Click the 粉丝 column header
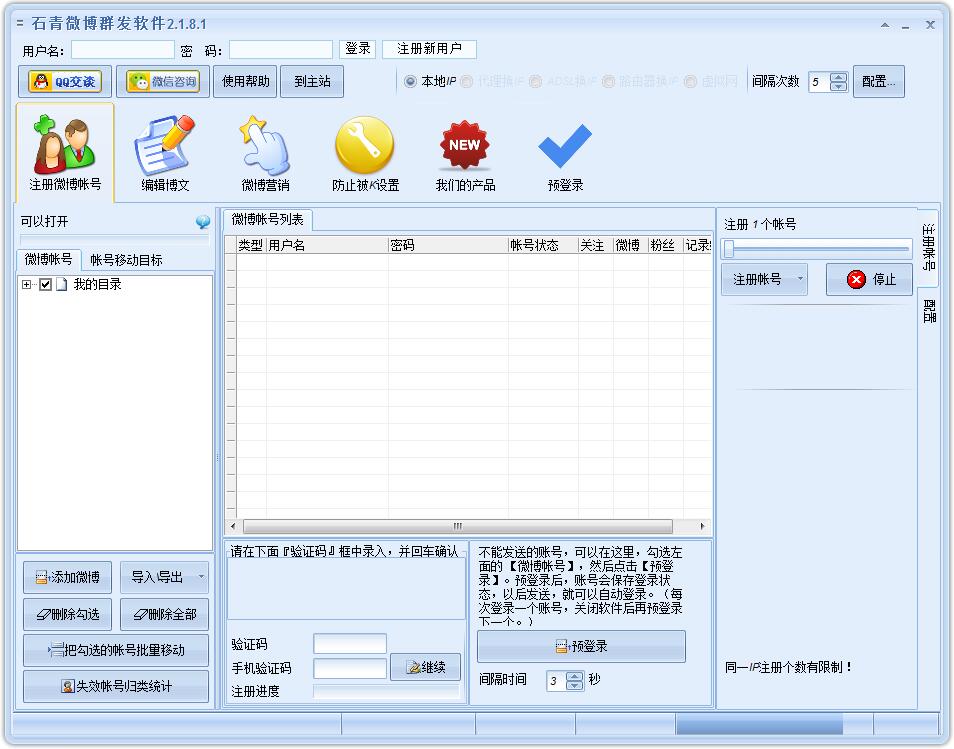This screenshot has height=749, width=954. 666,245
